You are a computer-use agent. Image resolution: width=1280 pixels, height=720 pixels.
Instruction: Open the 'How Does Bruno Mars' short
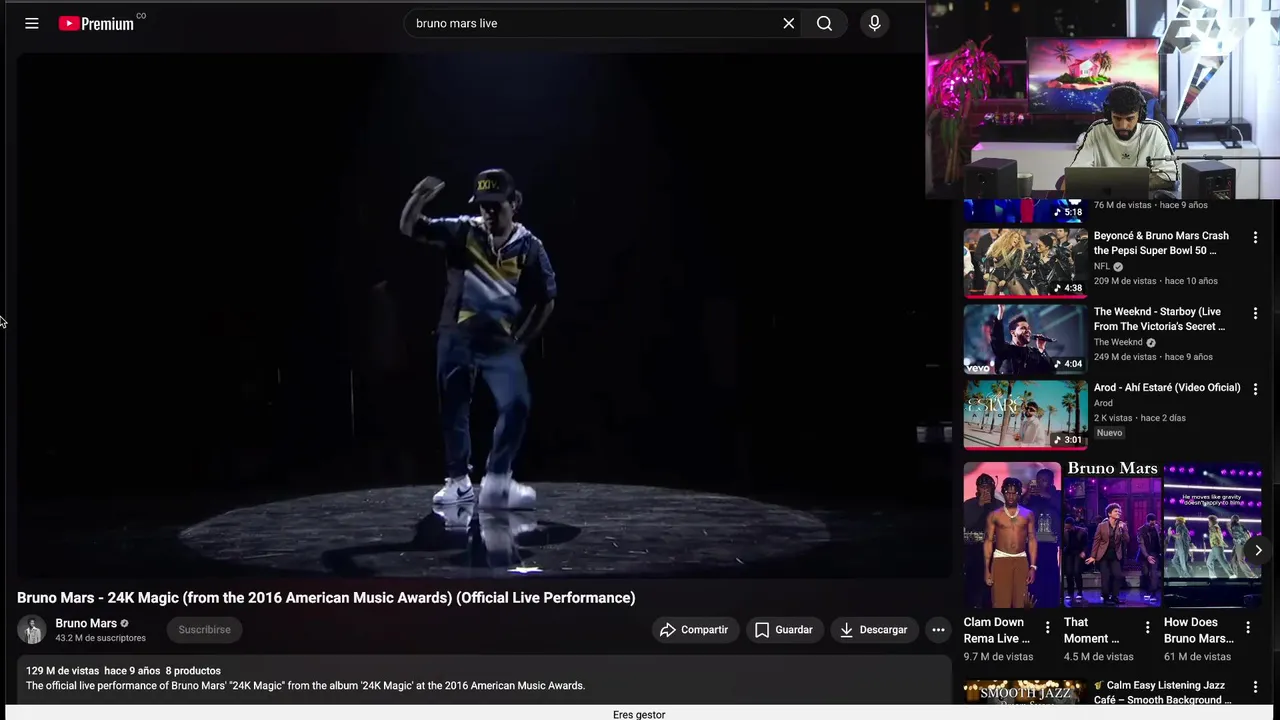[1212, 535]
